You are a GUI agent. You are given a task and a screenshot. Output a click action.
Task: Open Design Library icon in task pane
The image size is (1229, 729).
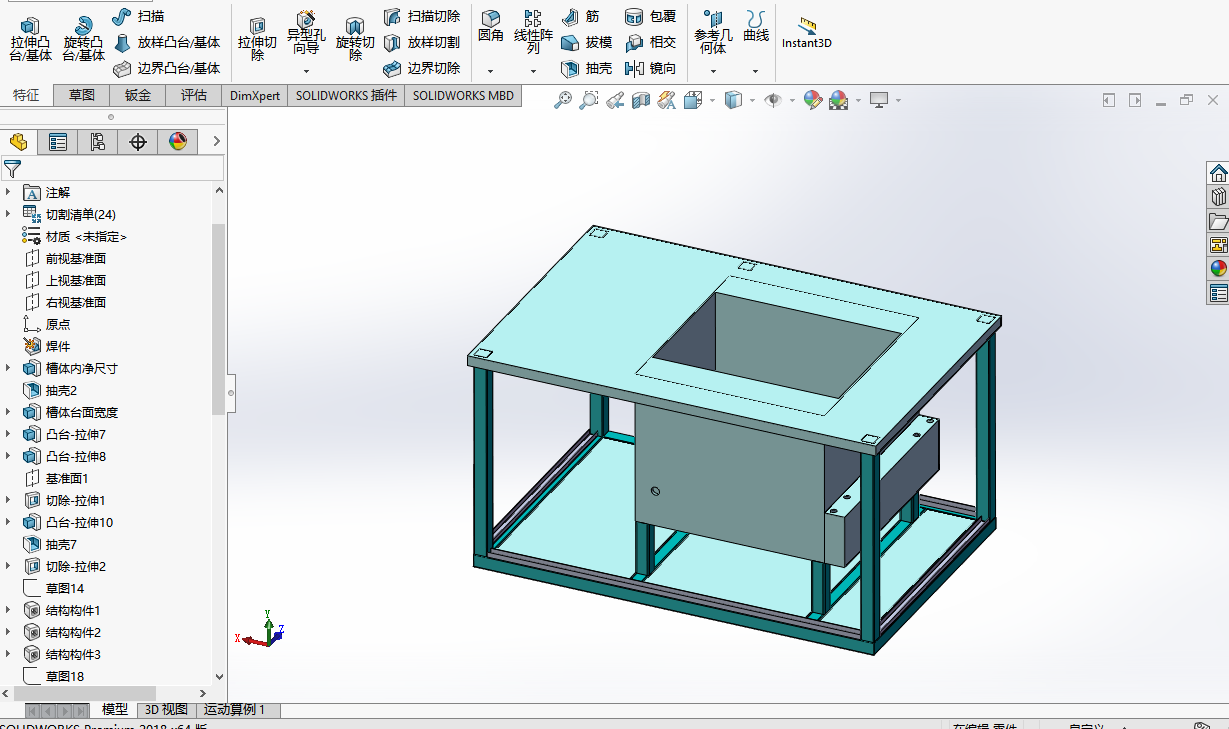(1218, 197)
